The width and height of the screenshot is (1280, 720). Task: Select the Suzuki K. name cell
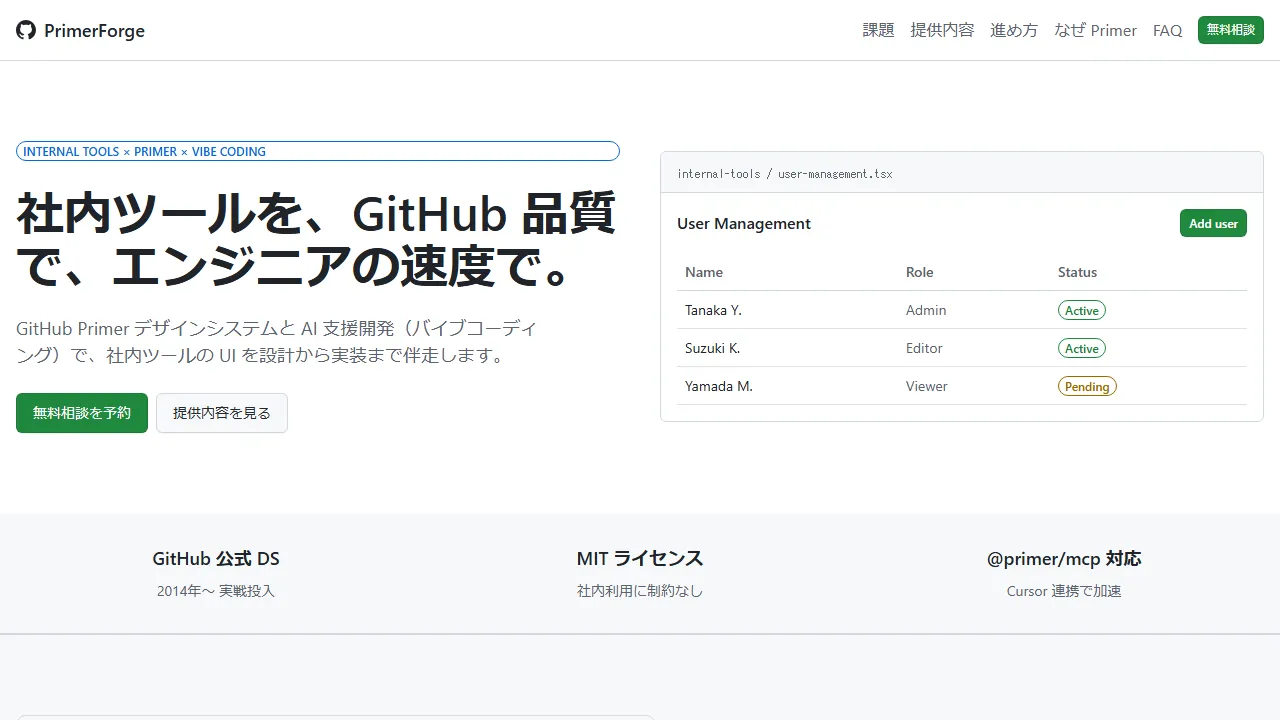pyautogui.click(x=712, y=348)
